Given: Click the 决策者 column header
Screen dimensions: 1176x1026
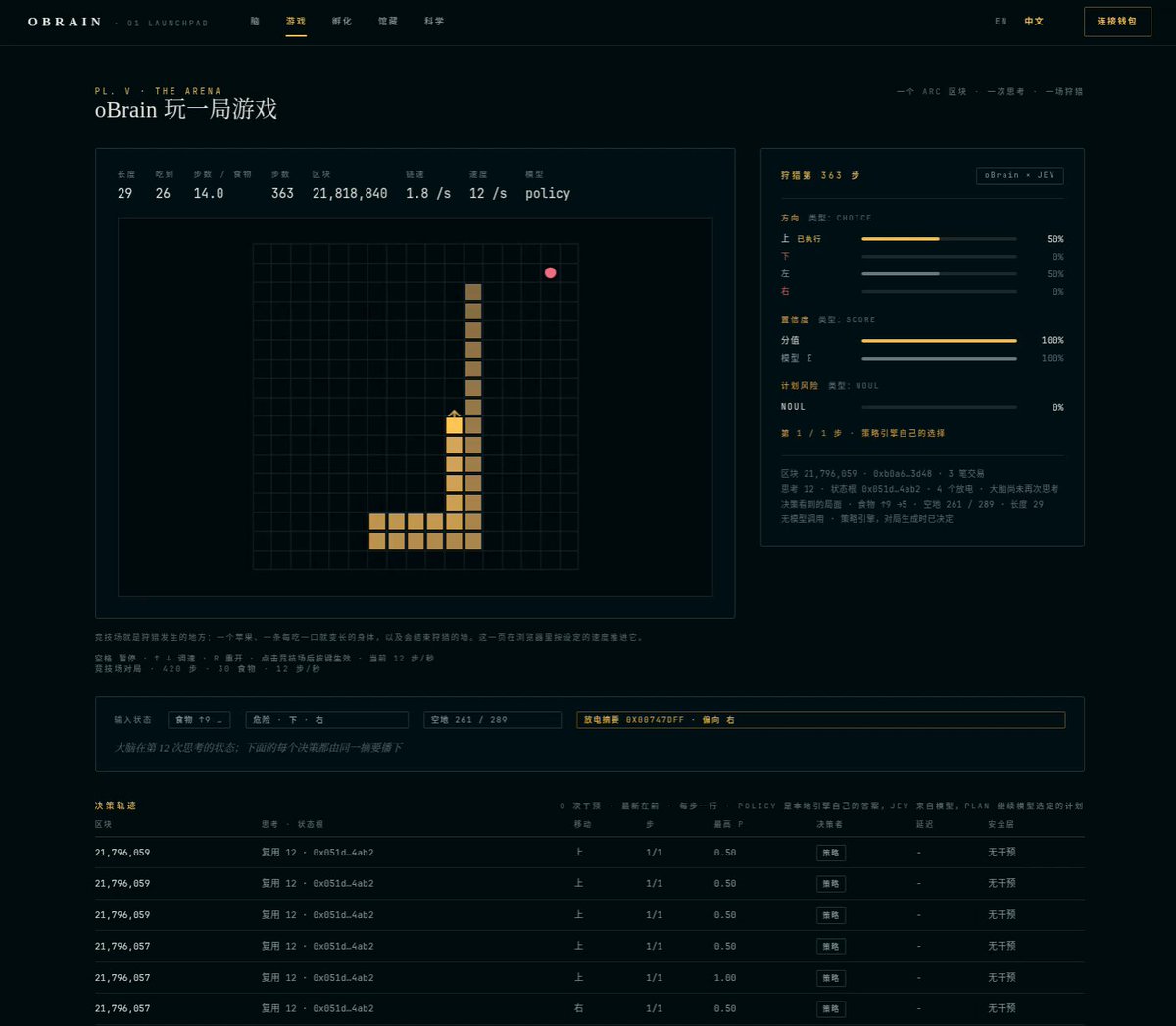Looking at the screenshot, I should coord(829,825).
